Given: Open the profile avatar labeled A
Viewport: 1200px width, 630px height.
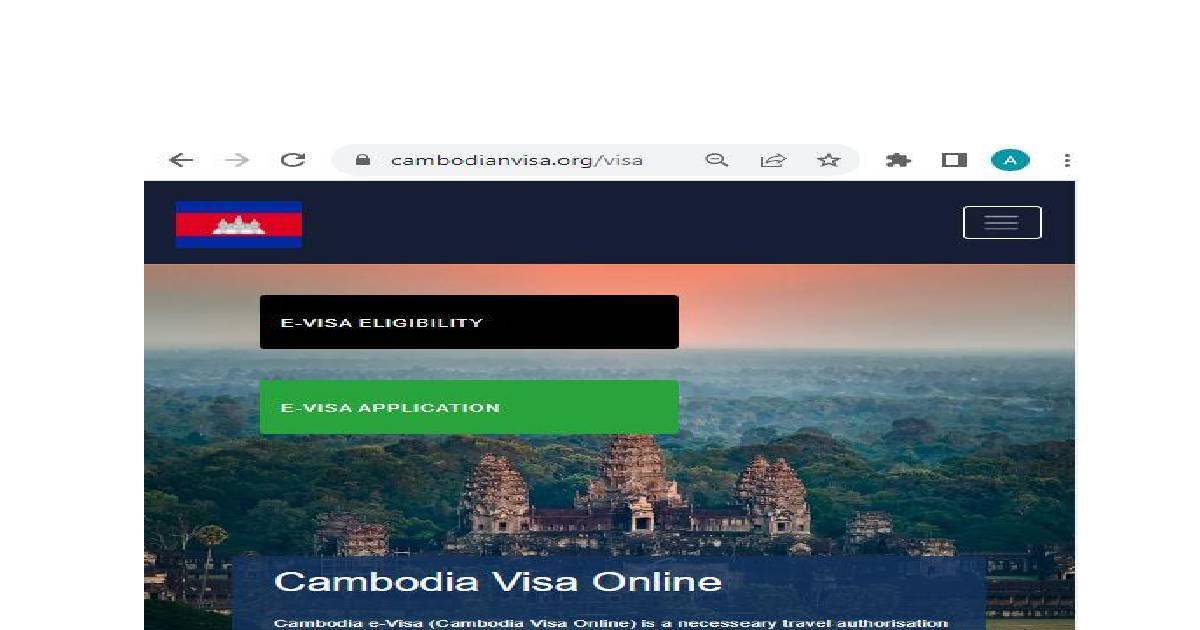Looking at the screenshot, I should pos(1010,160).
